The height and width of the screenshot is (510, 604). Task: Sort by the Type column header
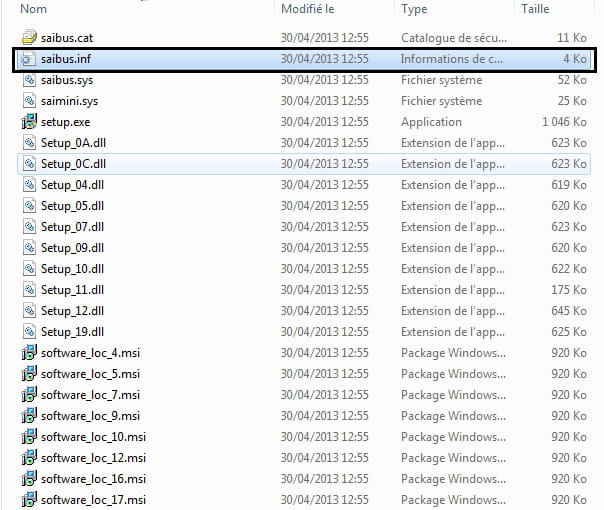coord(414,8)
